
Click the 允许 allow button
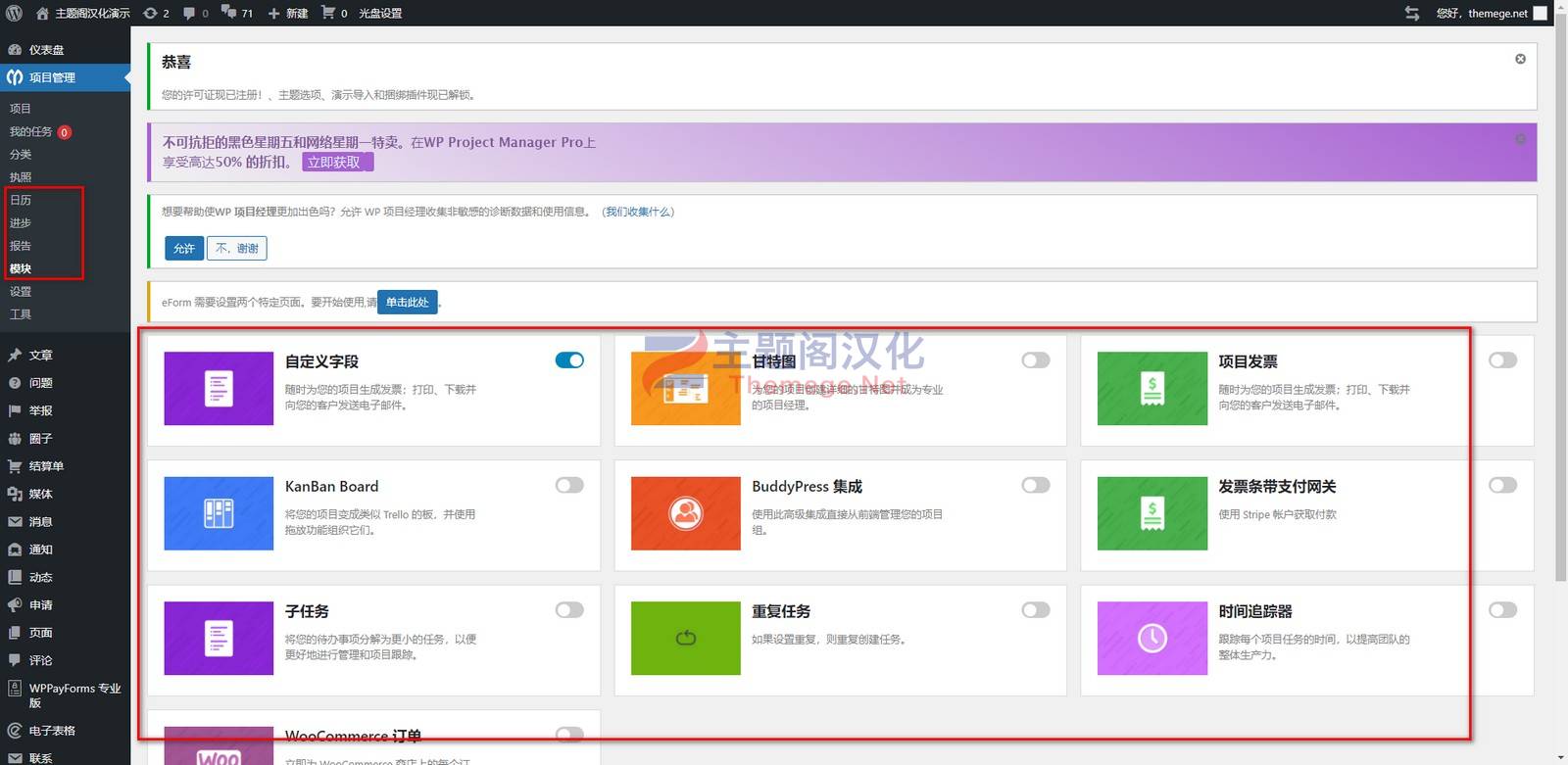tap(184, 249)
